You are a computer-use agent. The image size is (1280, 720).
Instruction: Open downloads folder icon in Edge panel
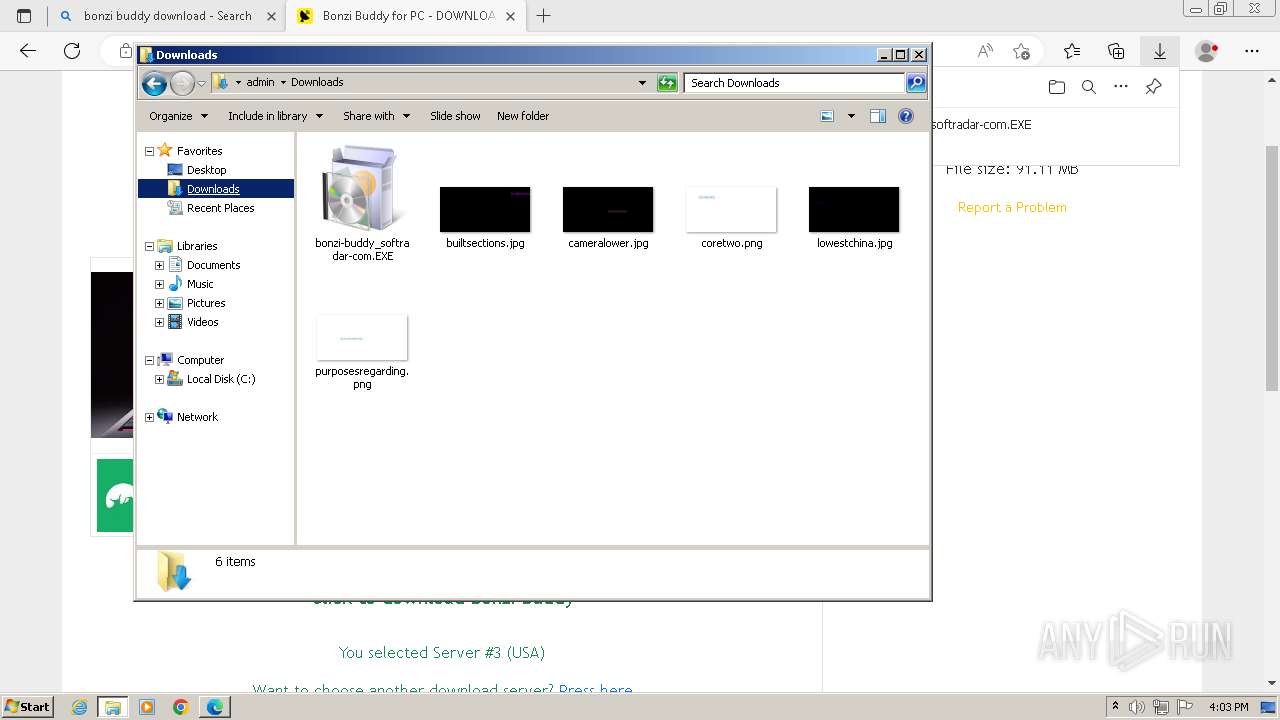click(1057, 87)
